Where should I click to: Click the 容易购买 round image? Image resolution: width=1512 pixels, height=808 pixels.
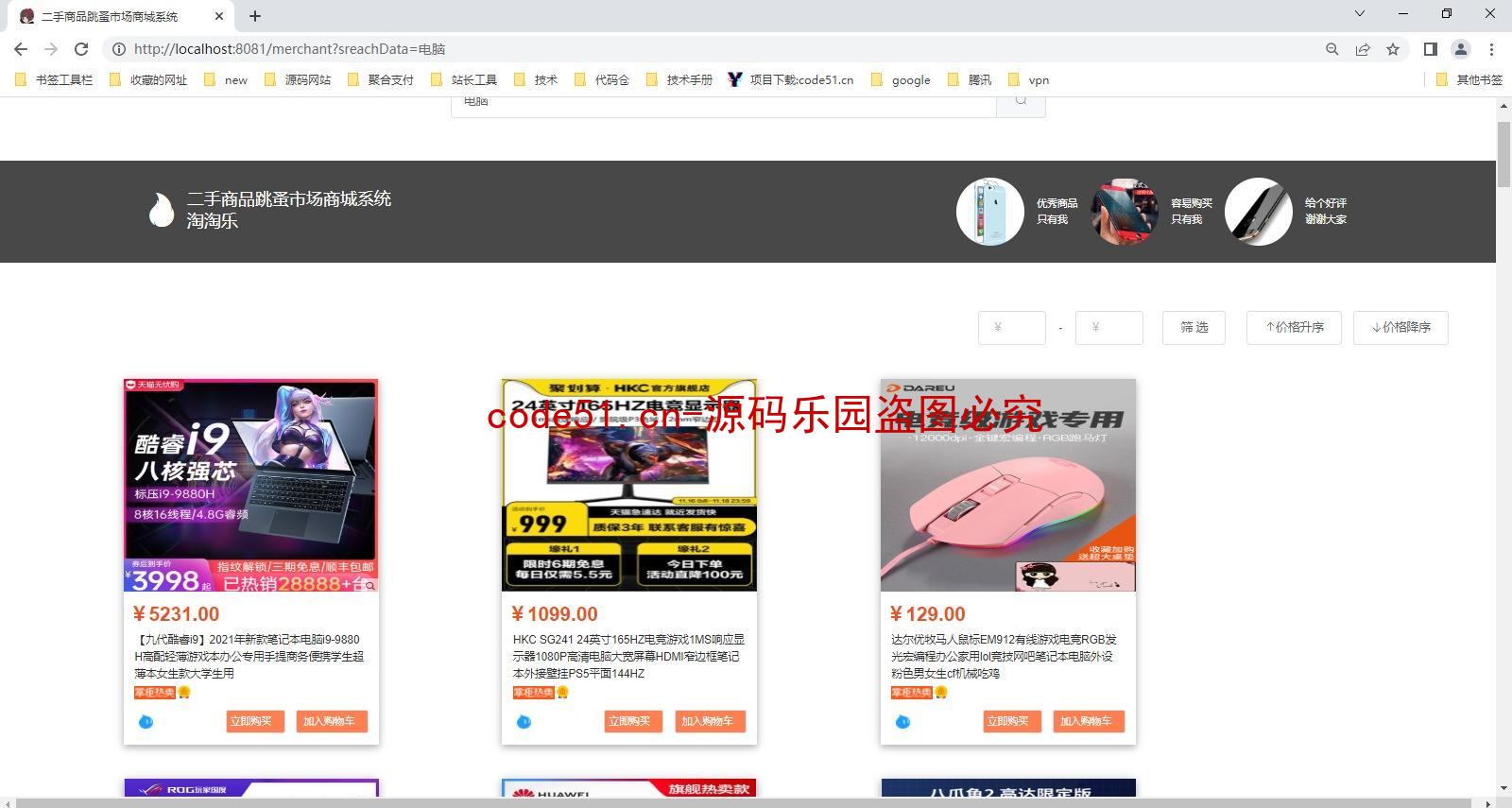[1125, 212]
